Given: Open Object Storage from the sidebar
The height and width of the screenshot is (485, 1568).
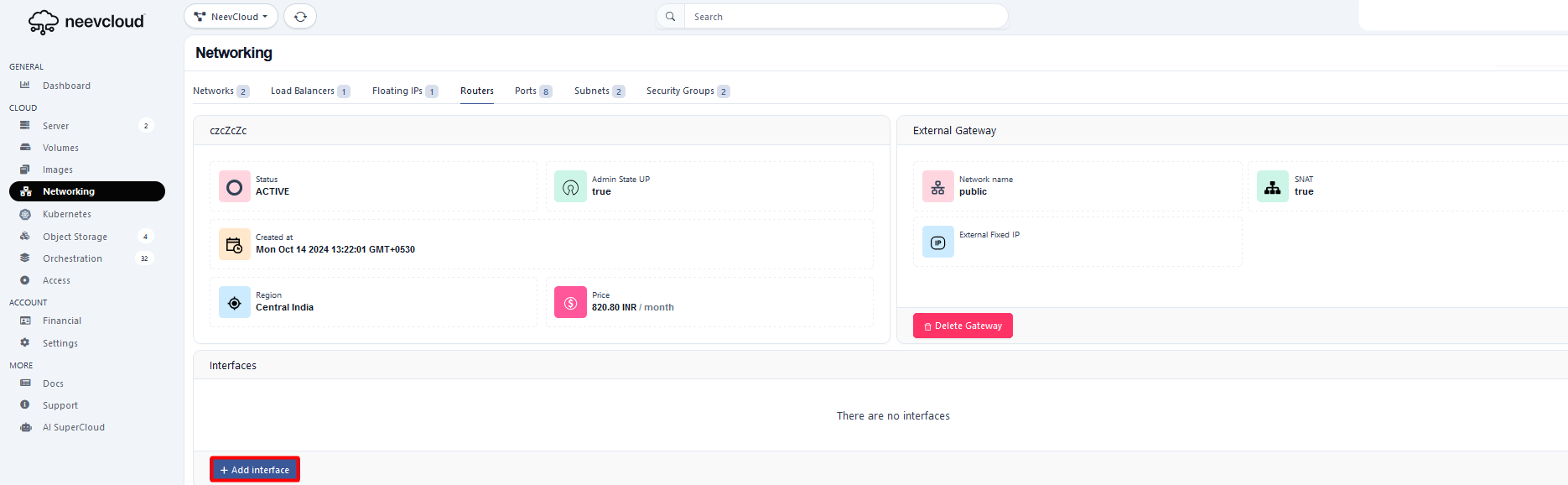Looking at the screenshot, I should pyautogui.click(x=75, y=237).
